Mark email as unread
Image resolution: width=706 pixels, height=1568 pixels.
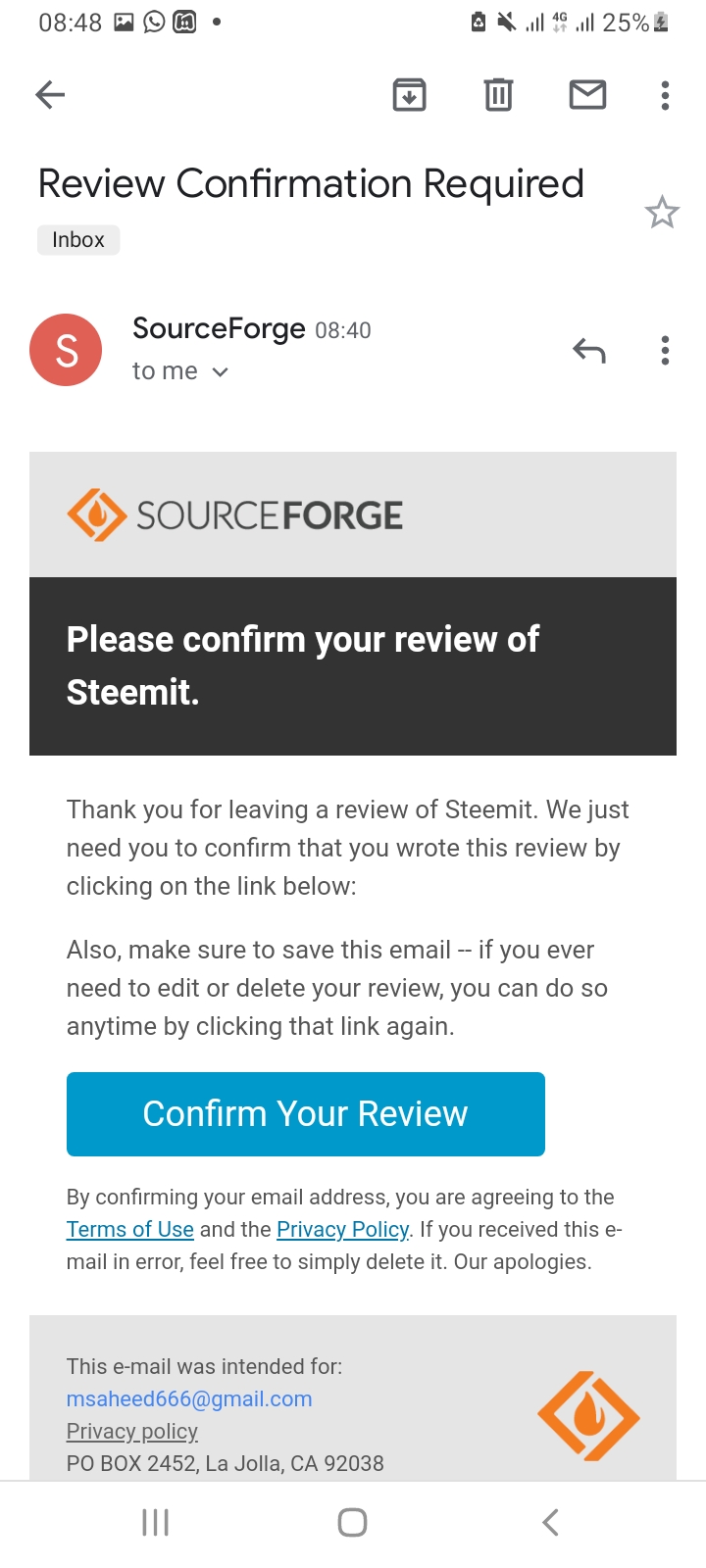pyautogui.click(x=587, y=95)
